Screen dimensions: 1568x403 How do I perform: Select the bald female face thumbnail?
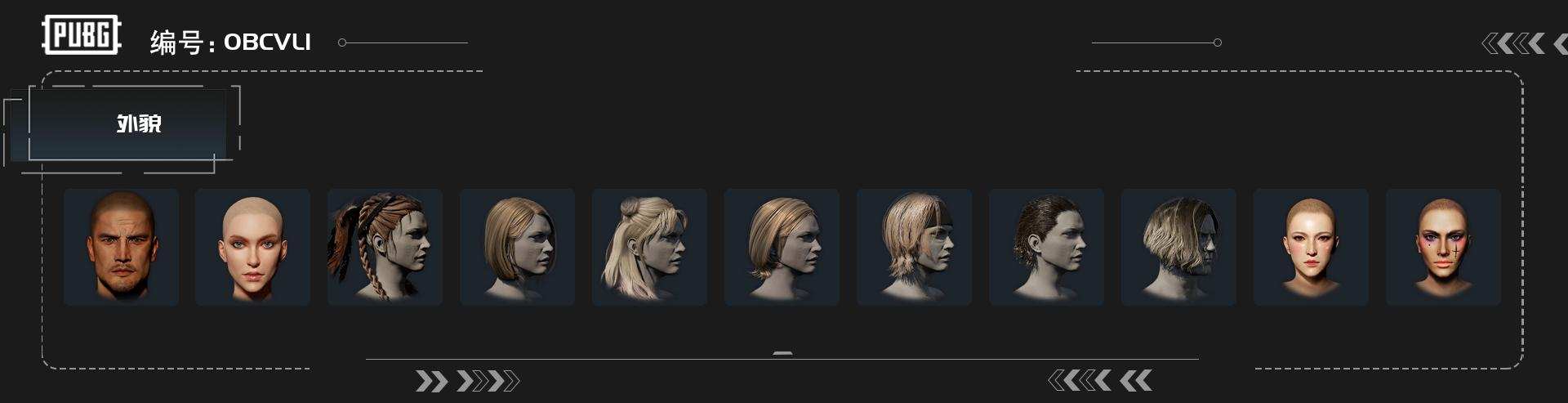pos(252,247)
